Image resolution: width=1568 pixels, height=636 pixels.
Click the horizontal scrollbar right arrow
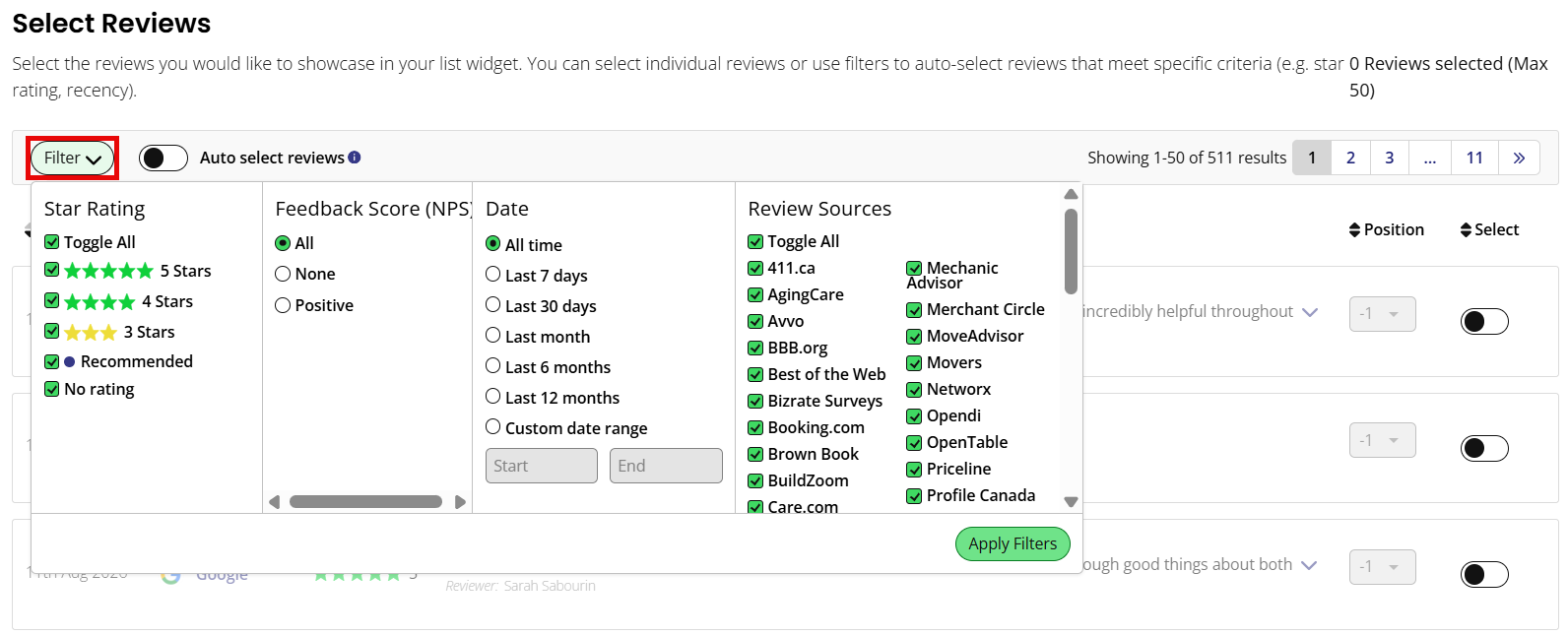pos(460,502)
